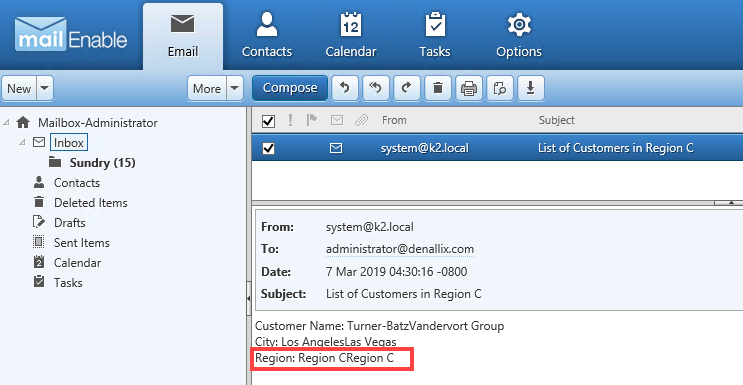Click the Reply toolbar icon

[x=344, y=88]
